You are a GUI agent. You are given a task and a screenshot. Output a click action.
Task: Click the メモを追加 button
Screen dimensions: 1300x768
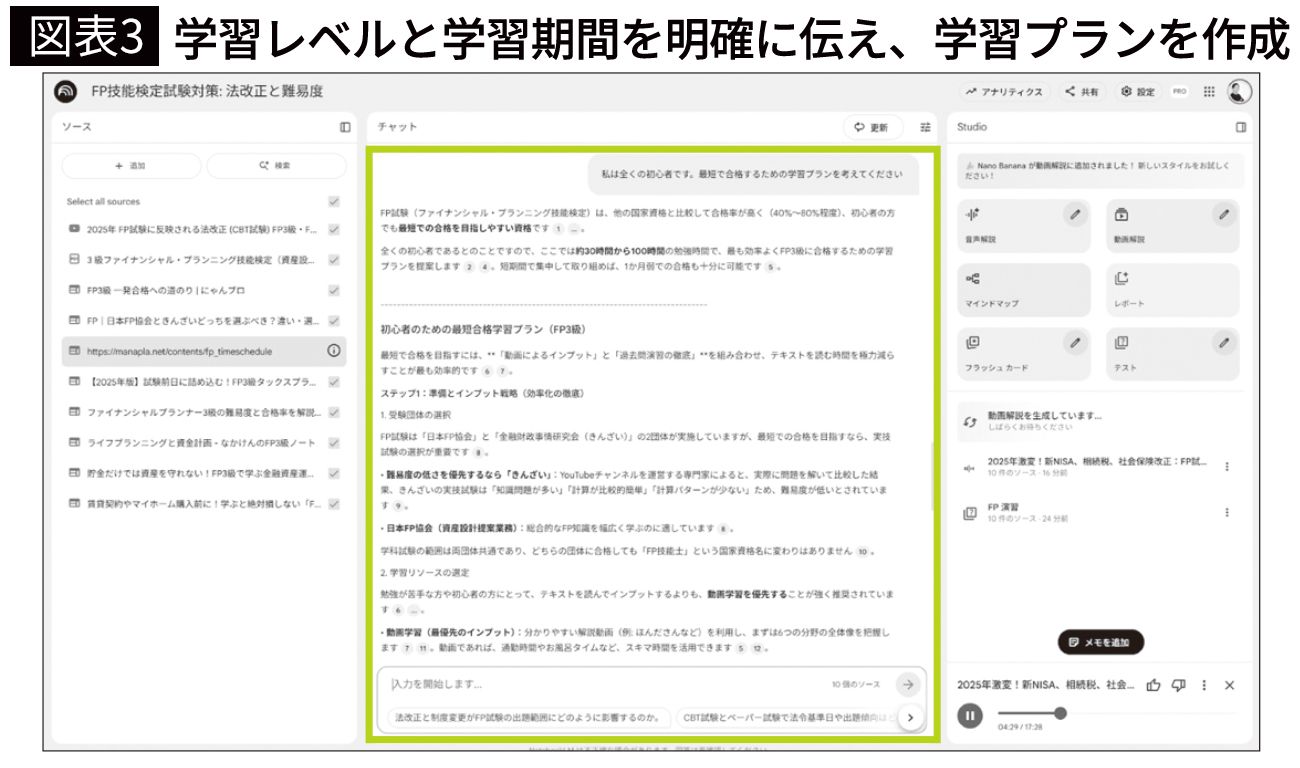(1100, 642)
